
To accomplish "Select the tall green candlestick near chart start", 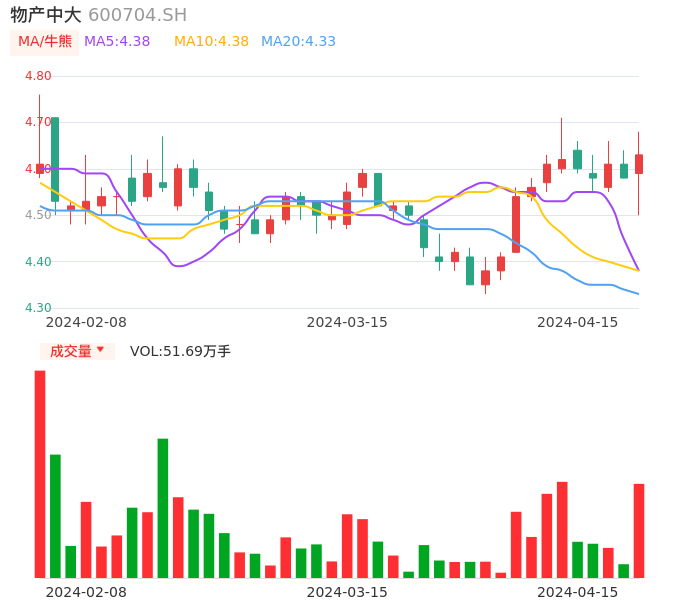I will 55,158.
